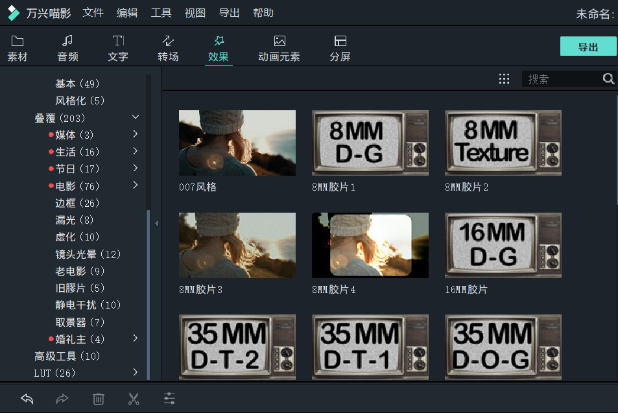This screenshot has height=413, width=618.
Task: Click the green 导出 export button
Action: pos(587,47)
